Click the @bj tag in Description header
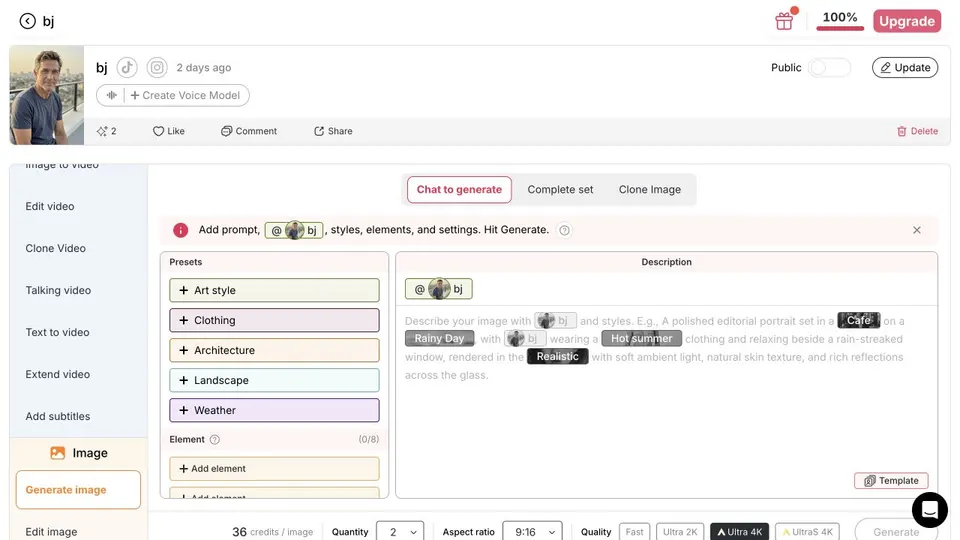Viewport: 960px width, 540px height. point(438,289)
